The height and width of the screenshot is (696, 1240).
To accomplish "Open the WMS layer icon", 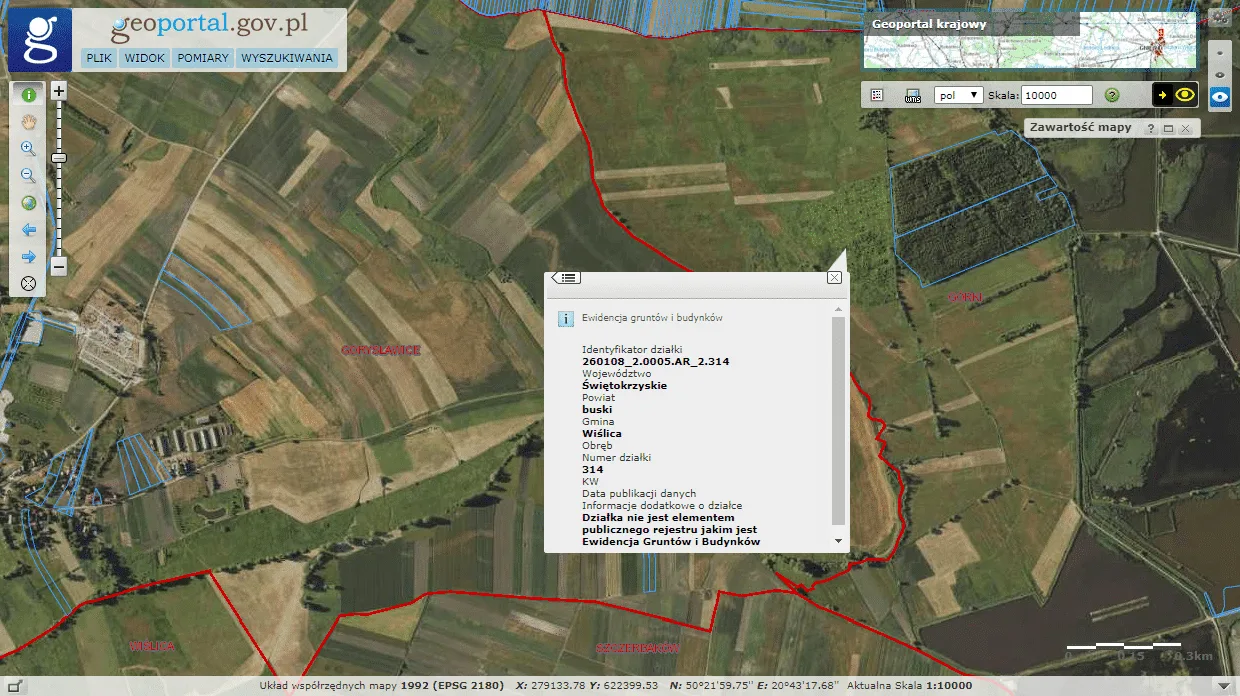I will point(912,96).
